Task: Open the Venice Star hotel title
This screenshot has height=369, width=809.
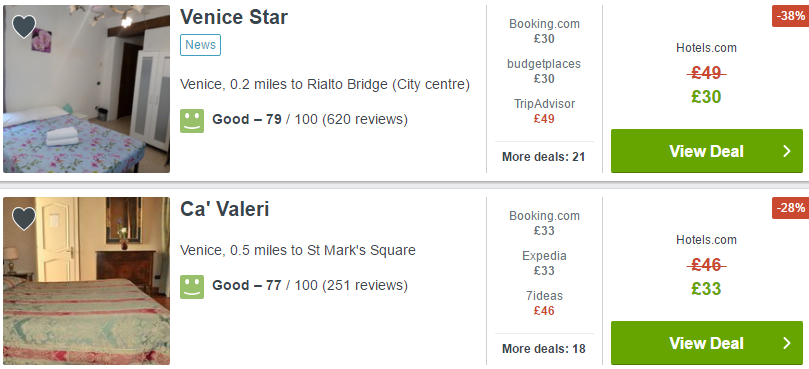Action: (234, 17)
